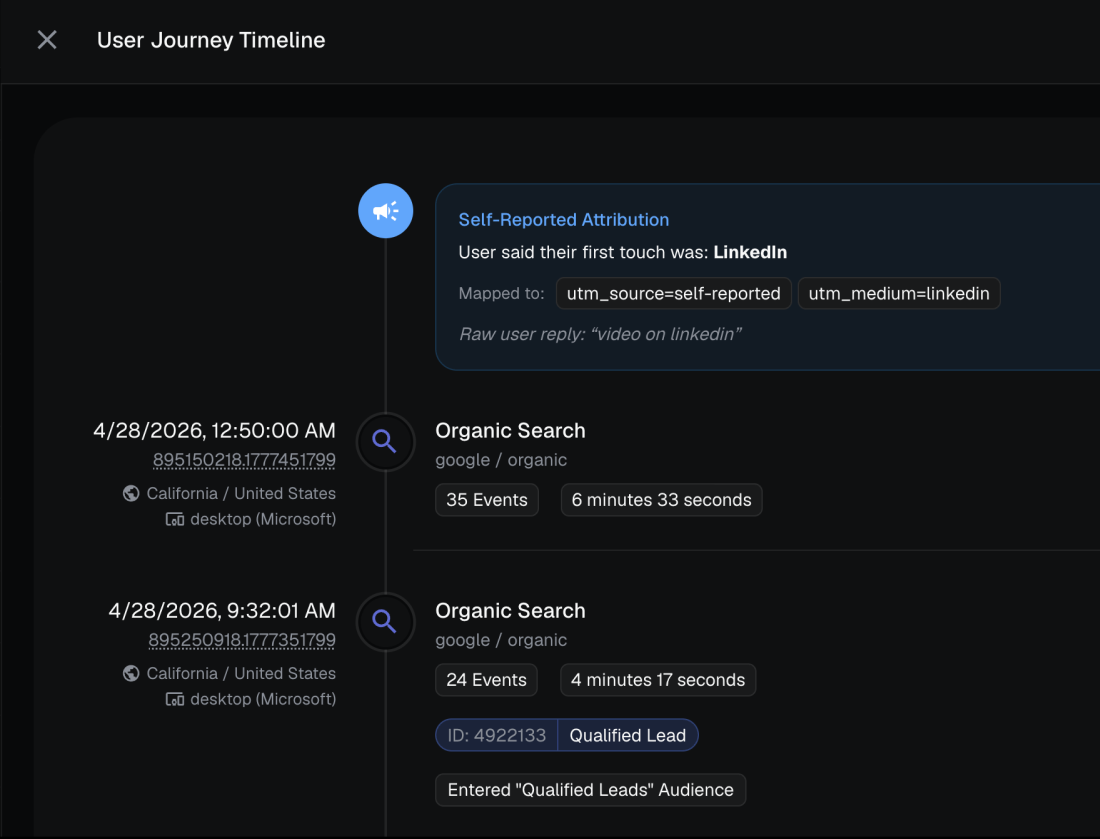Click the utm_source=self-reported tag
This screenshot has height=839, width=1100.
pyautogui.click(x=673, y=293)
